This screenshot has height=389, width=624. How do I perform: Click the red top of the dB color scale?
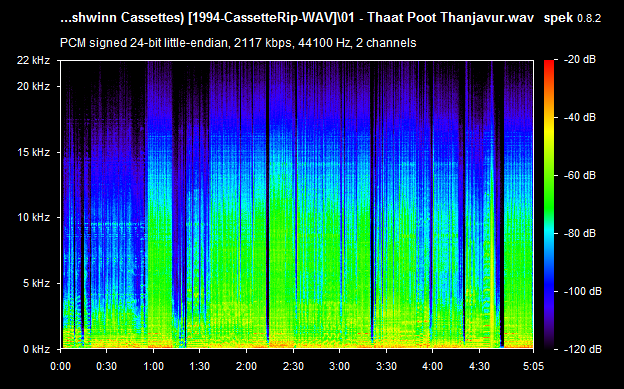coord(549,65)
